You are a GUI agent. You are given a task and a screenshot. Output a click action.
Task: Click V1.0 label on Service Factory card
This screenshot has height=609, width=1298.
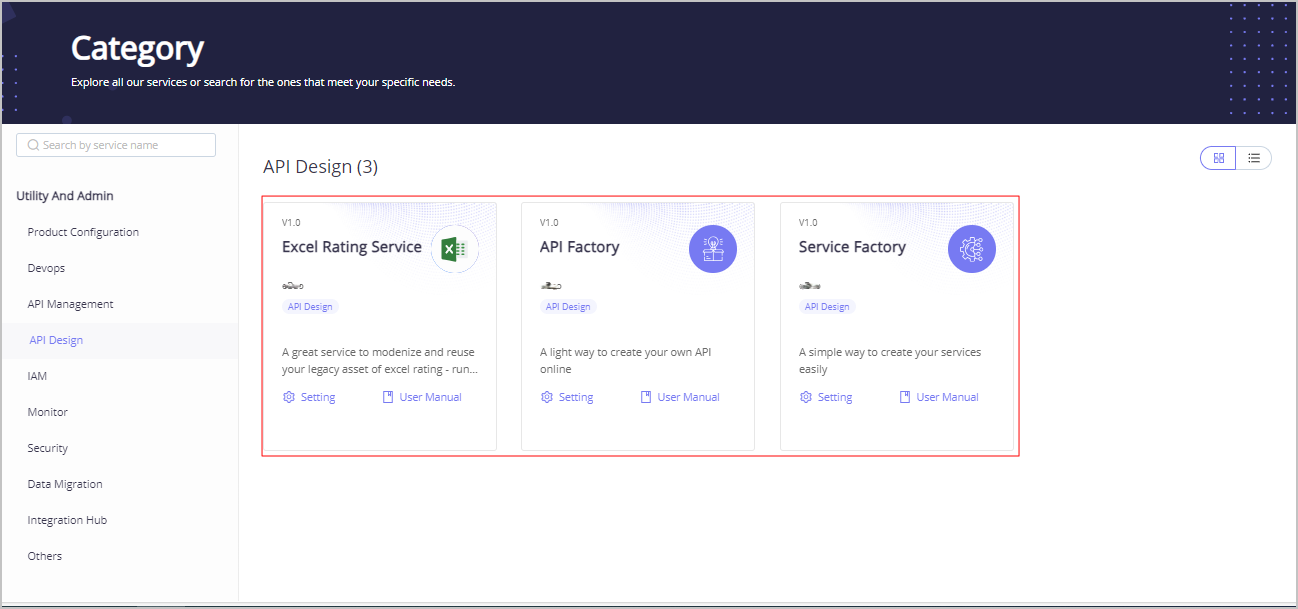[x=808, y=223]
